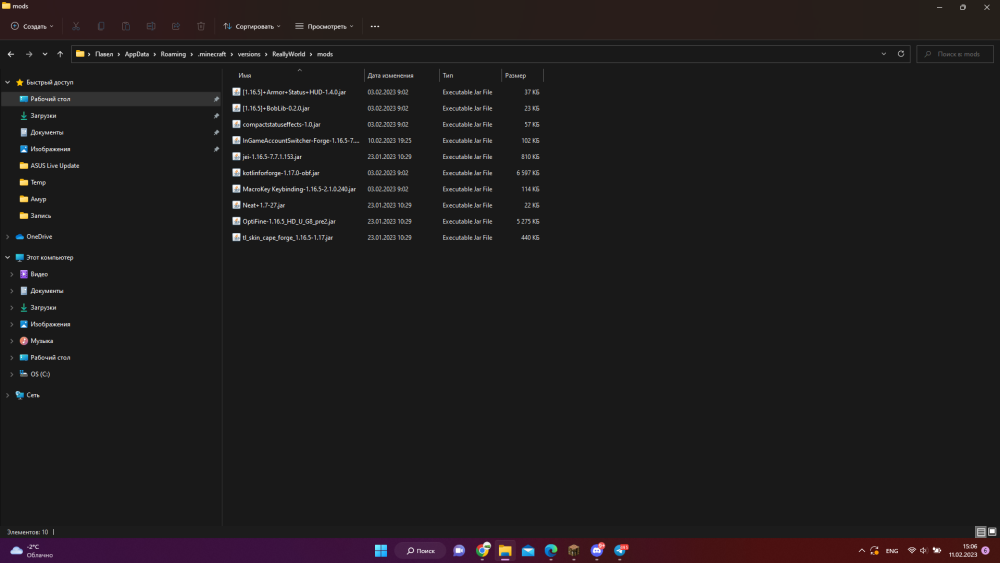
Task: Switch to large thumbnails view icon
Action: tap(992, 532)
